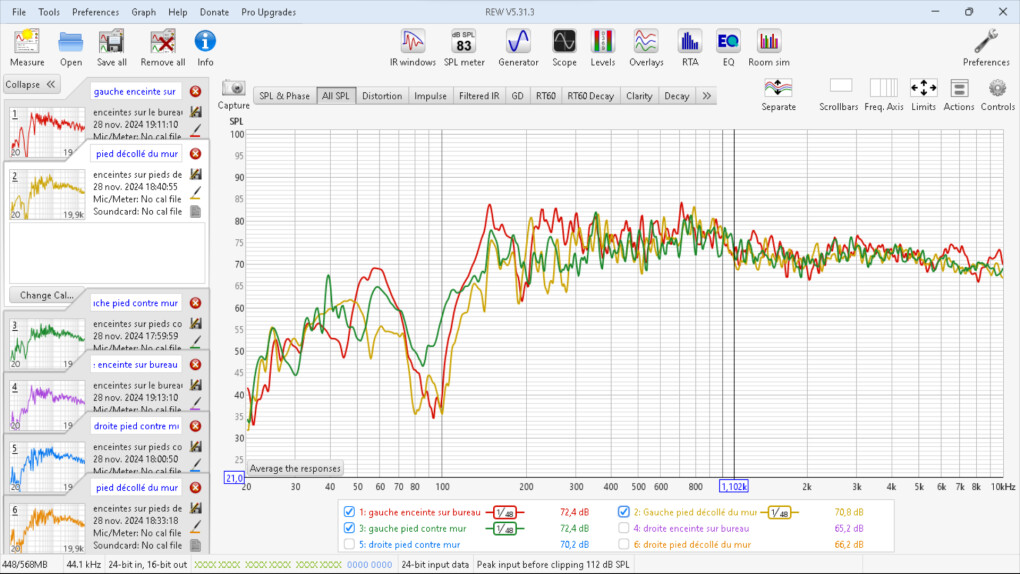Open the notes page icon of measurement 2
The image size is (1020, 574).
(x=195, y=212)
